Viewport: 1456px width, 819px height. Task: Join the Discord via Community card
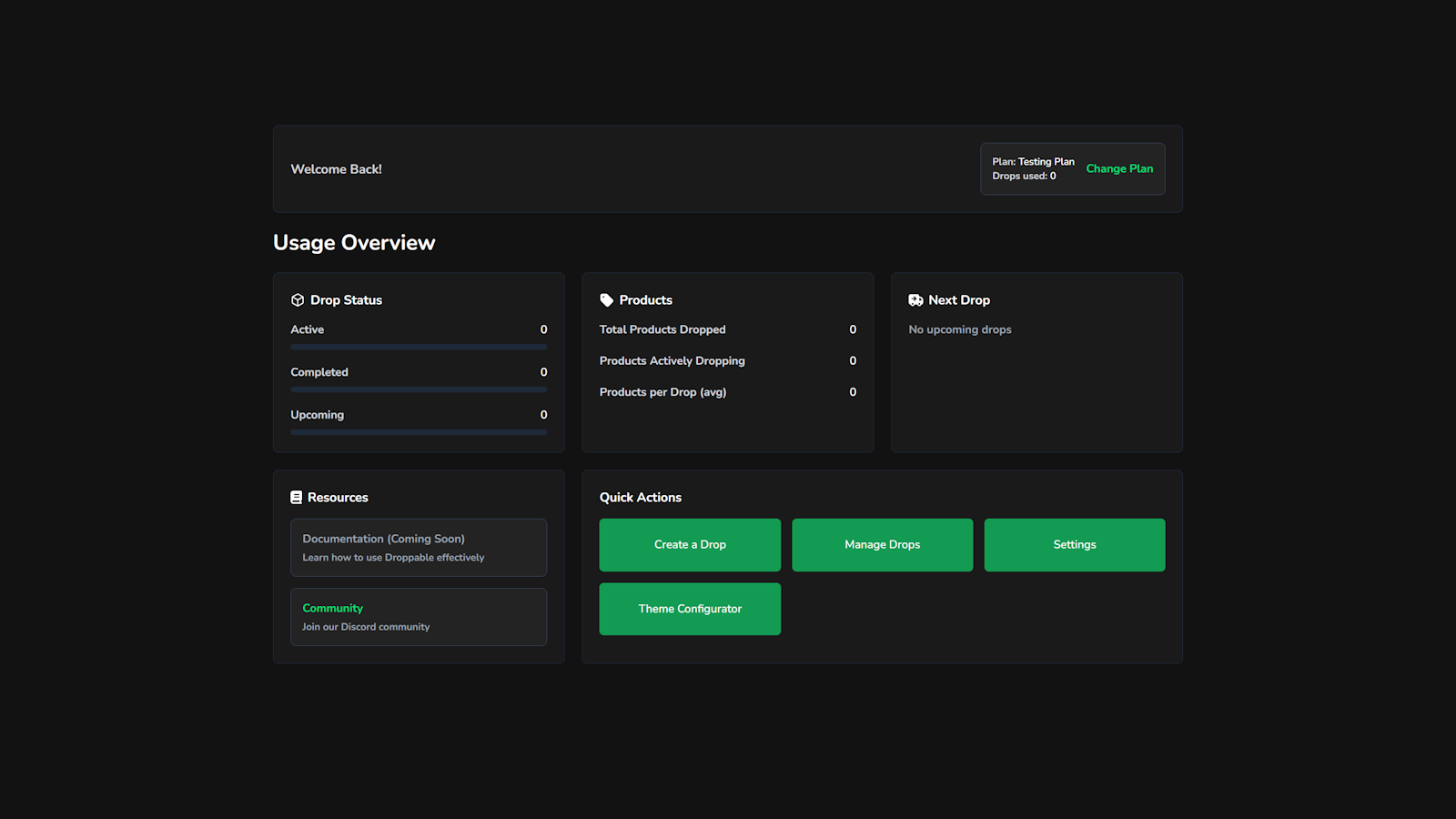pos(418,616)
